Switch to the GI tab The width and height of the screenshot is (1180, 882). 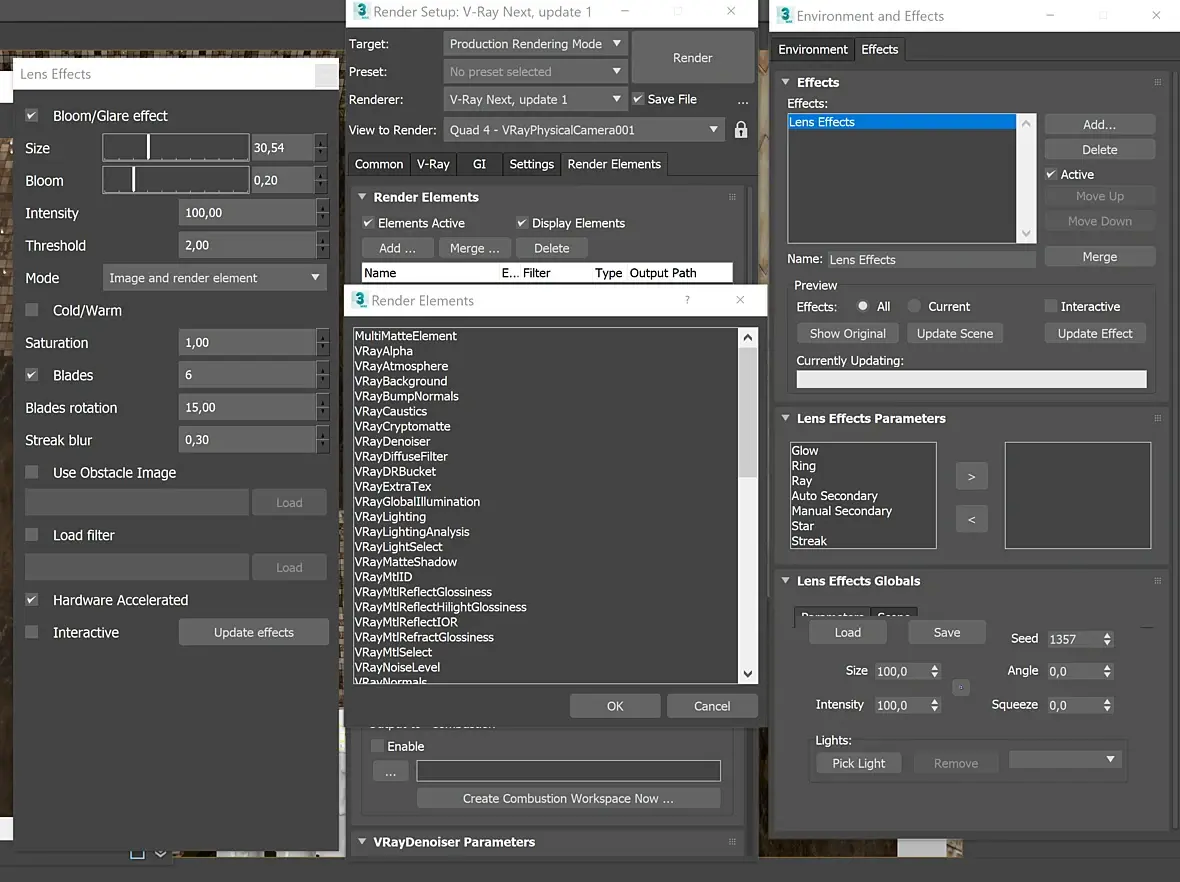click(480, 164)
